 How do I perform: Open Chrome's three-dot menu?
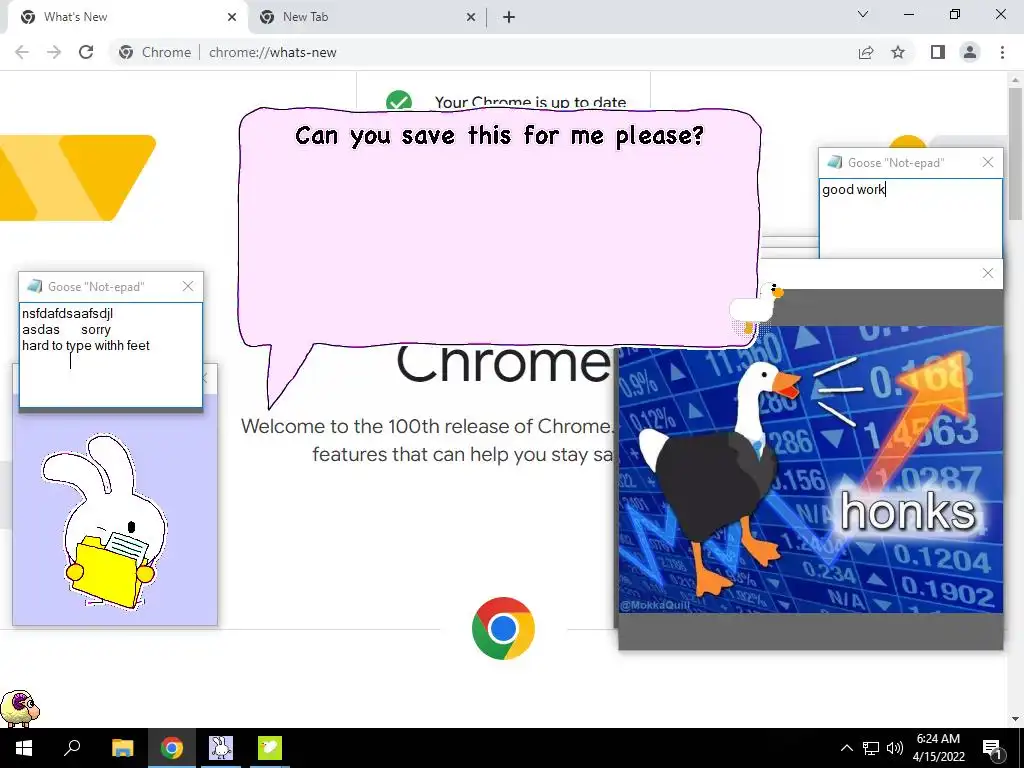pyautogui.click(x=1002, y=52)
